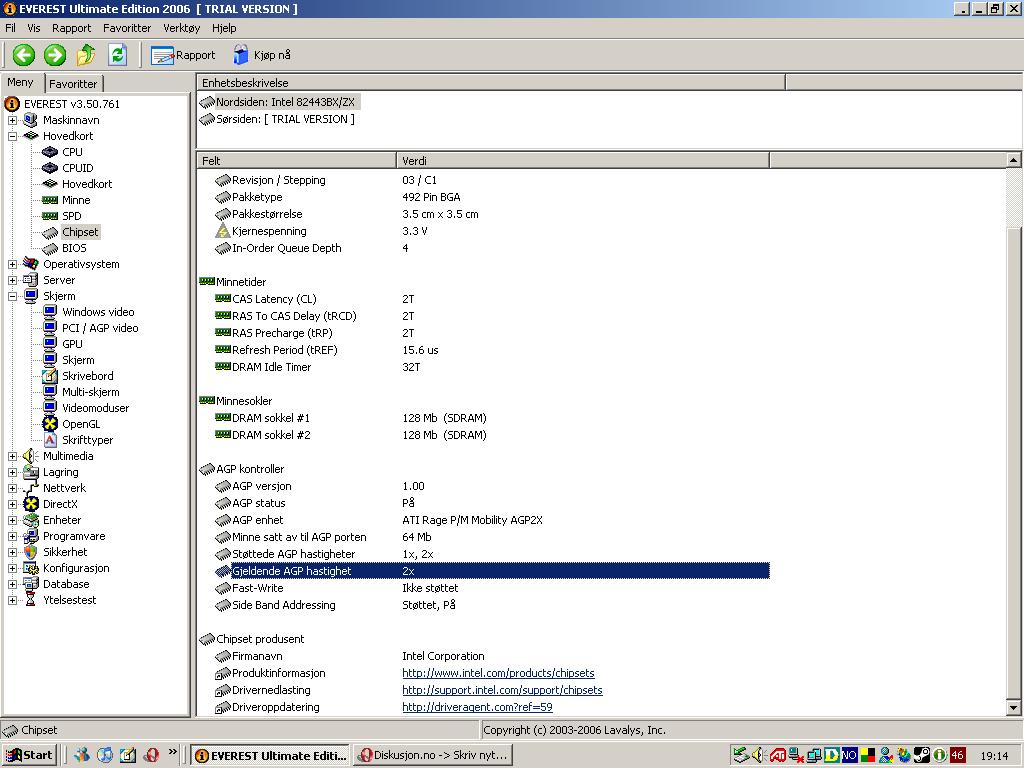Select the Side Band Addressing row
This screenshot has height=768, width=1024.
click(483, 605)
